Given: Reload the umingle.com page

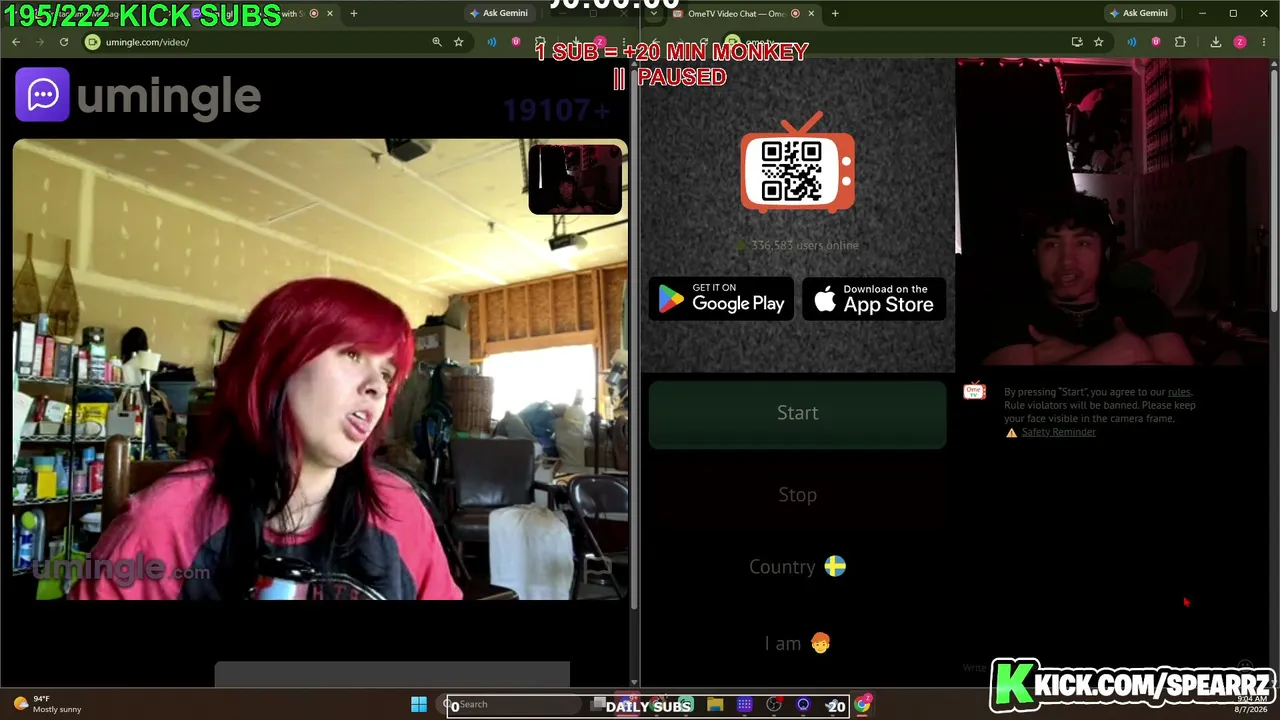Looking at the screenshot, I should point(64,42).
